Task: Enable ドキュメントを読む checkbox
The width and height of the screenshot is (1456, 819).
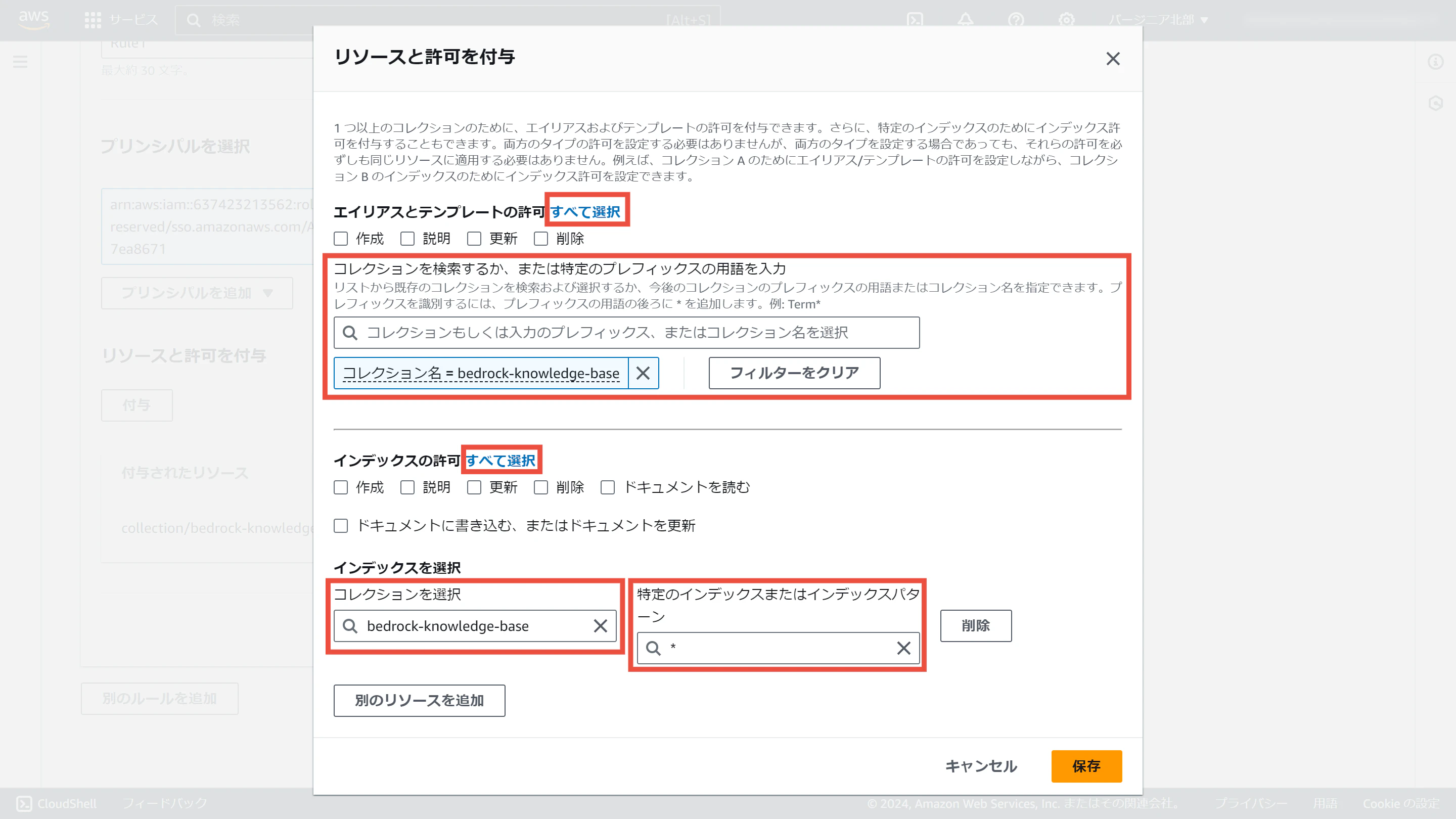Action: [x=607, y=487]
